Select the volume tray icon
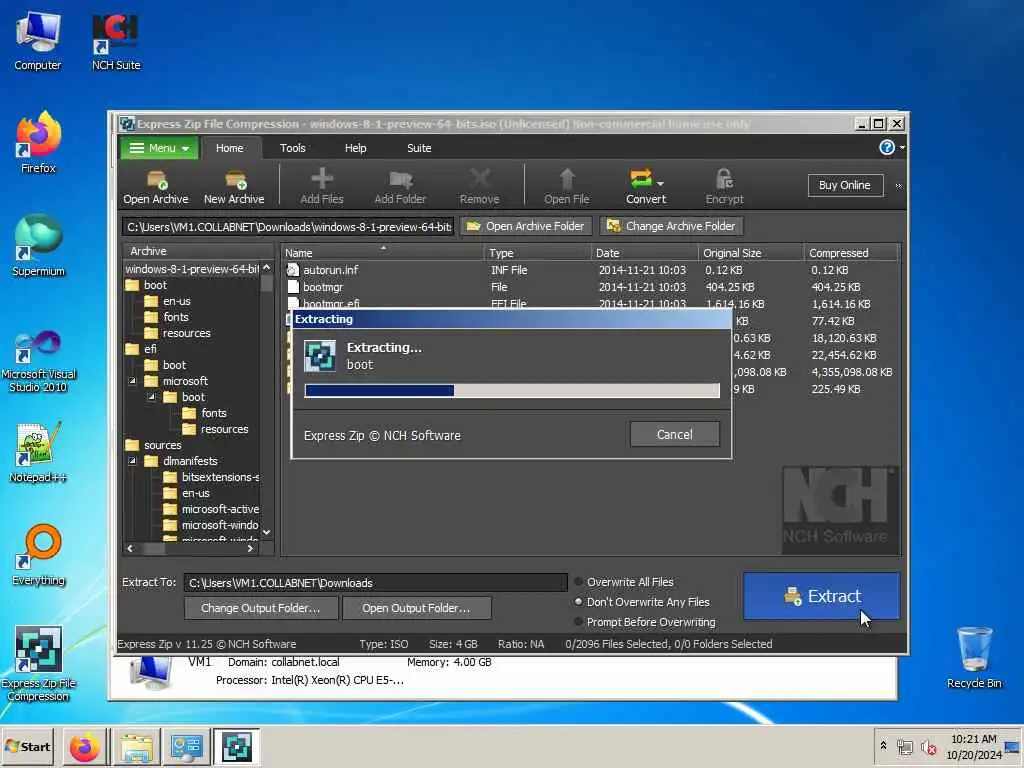The image size is (1024, 768). pyautogui.click(x=928, y=747)
